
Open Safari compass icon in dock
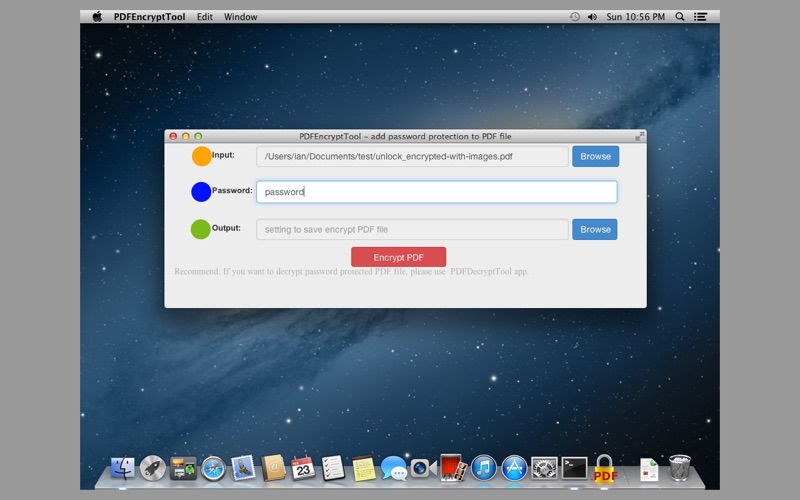tap(213, 468)
